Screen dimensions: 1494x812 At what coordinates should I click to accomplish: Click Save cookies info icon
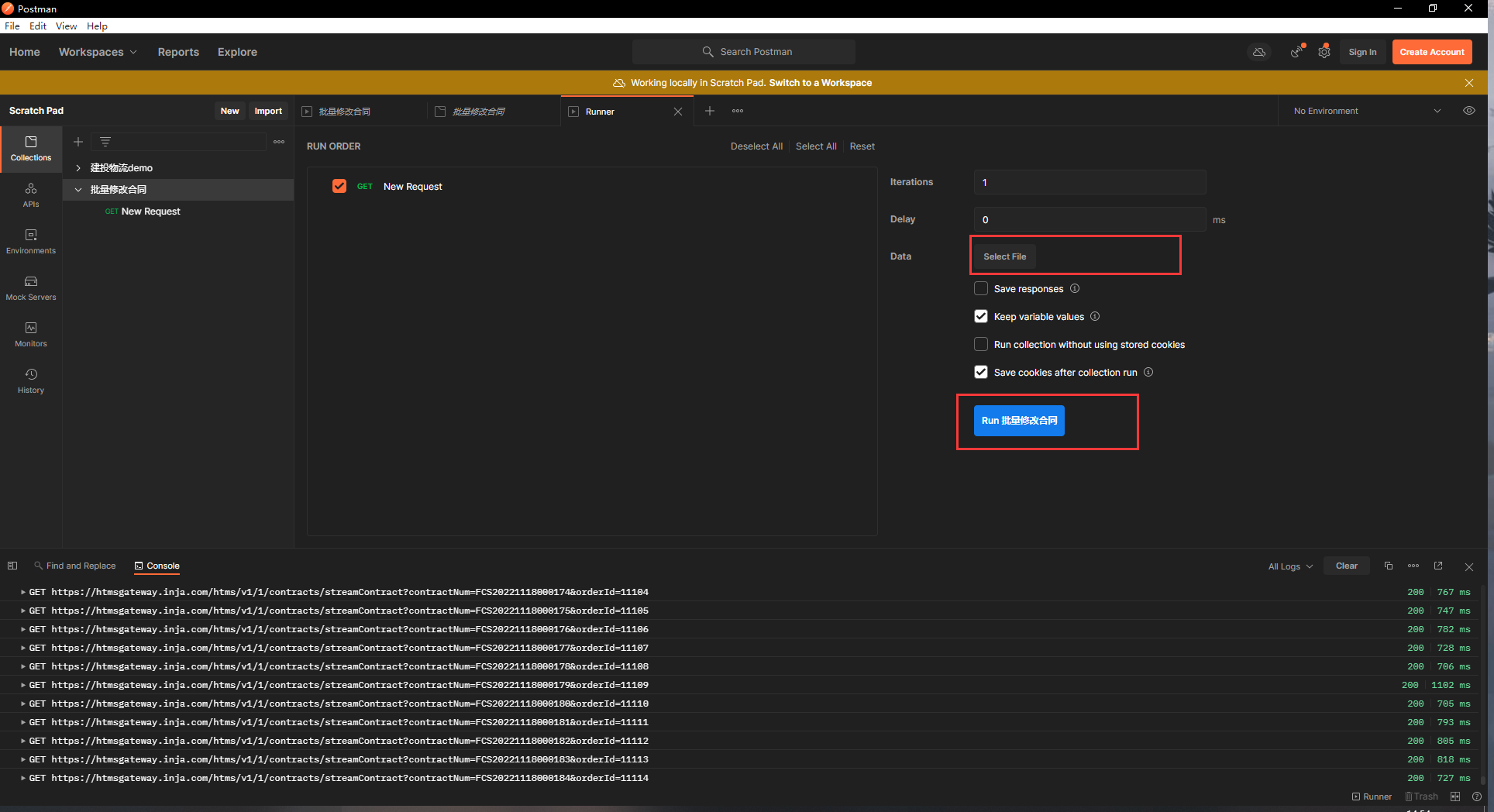point(1148,372)
